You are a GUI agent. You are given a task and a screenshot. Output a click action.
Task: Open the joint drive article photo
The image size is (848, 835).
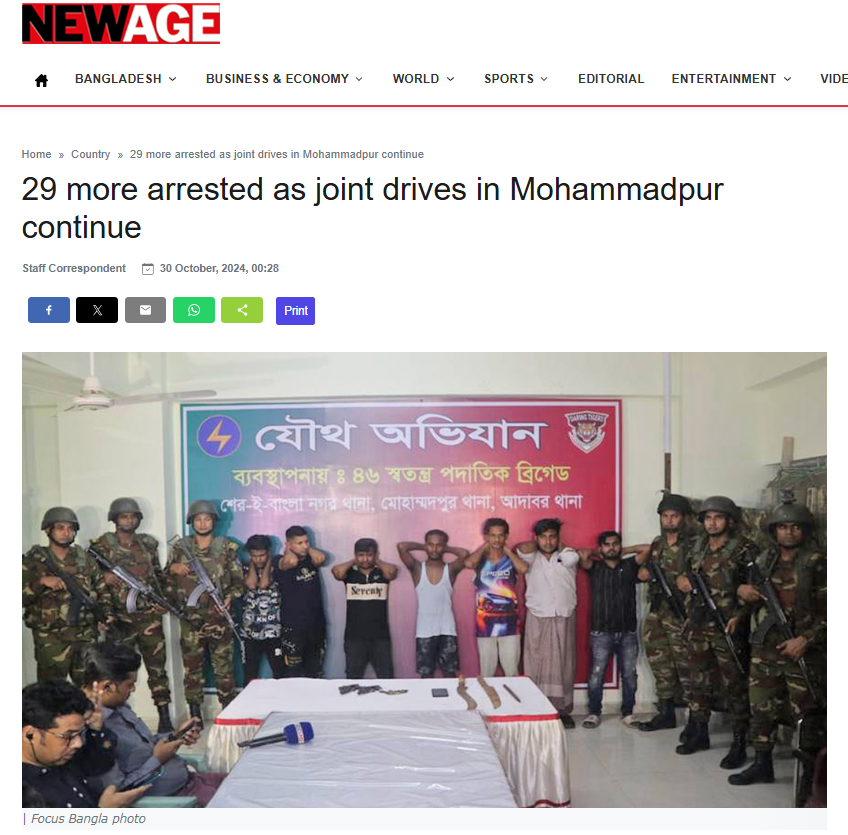point(424,580)
